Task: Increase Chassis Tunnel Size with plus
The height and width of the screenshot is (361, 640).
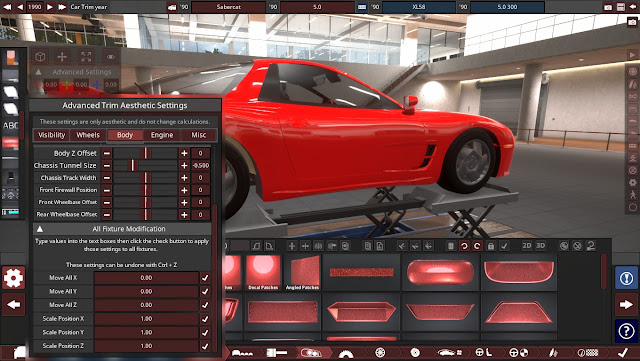Action: click(184, 165)
